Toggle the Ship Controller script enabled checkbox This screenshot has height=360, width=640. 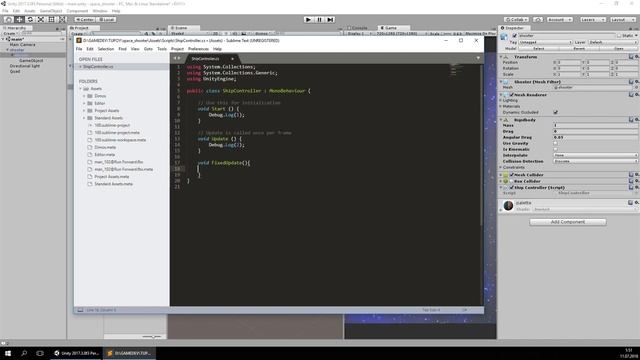(511, 187)
